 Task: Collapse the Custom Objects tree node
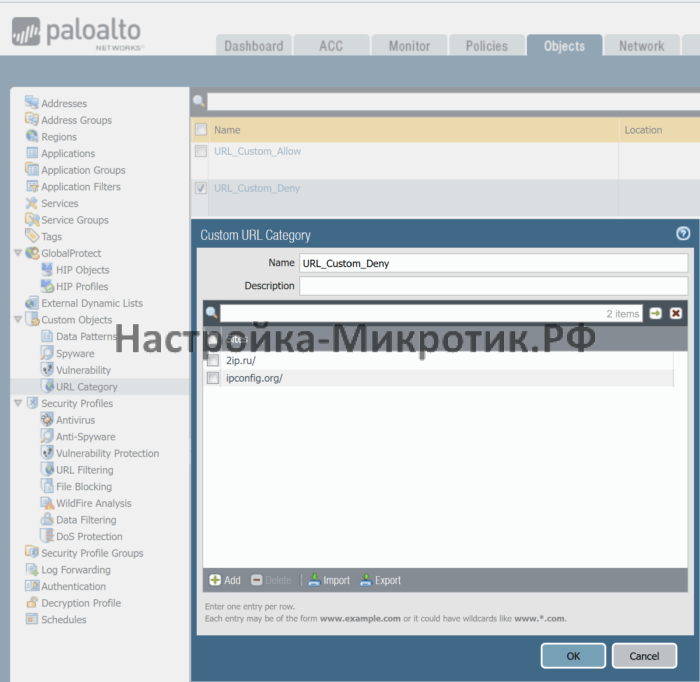[18, 320]
